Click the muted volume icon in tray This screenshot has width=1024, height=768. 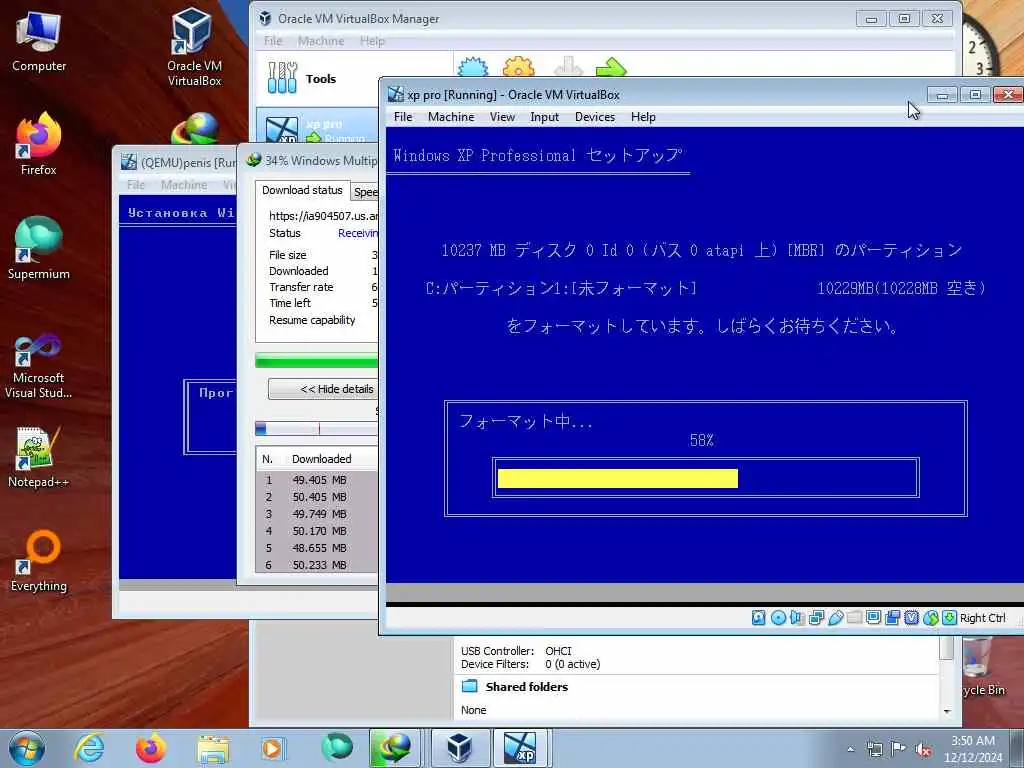(923, 750)
